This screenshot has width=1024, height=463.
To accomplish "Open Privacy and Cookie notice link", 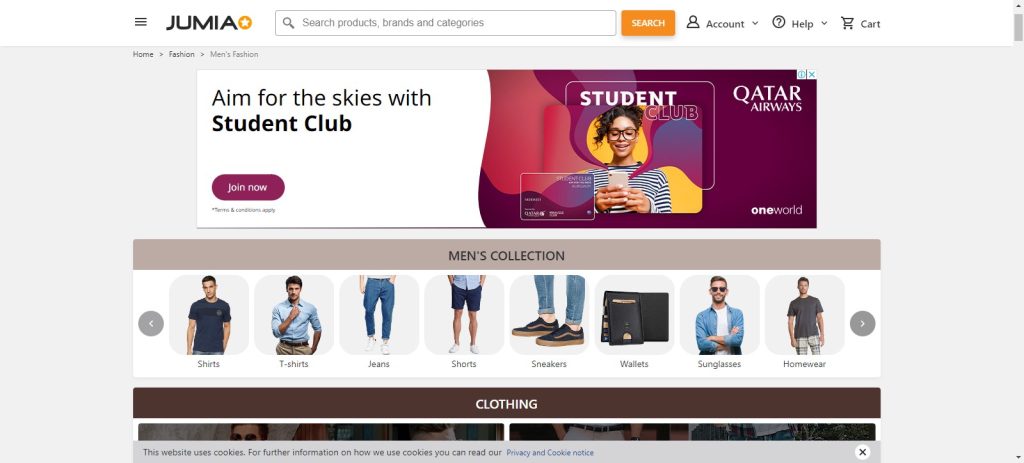I will tap(550, 453).
